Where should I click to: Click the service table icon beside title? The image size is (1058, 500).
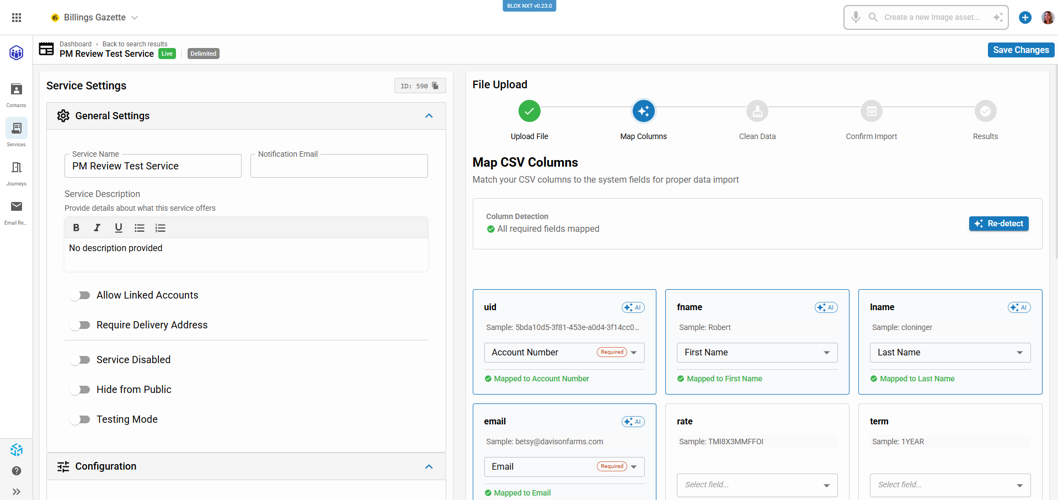click(x=46, y=49)
